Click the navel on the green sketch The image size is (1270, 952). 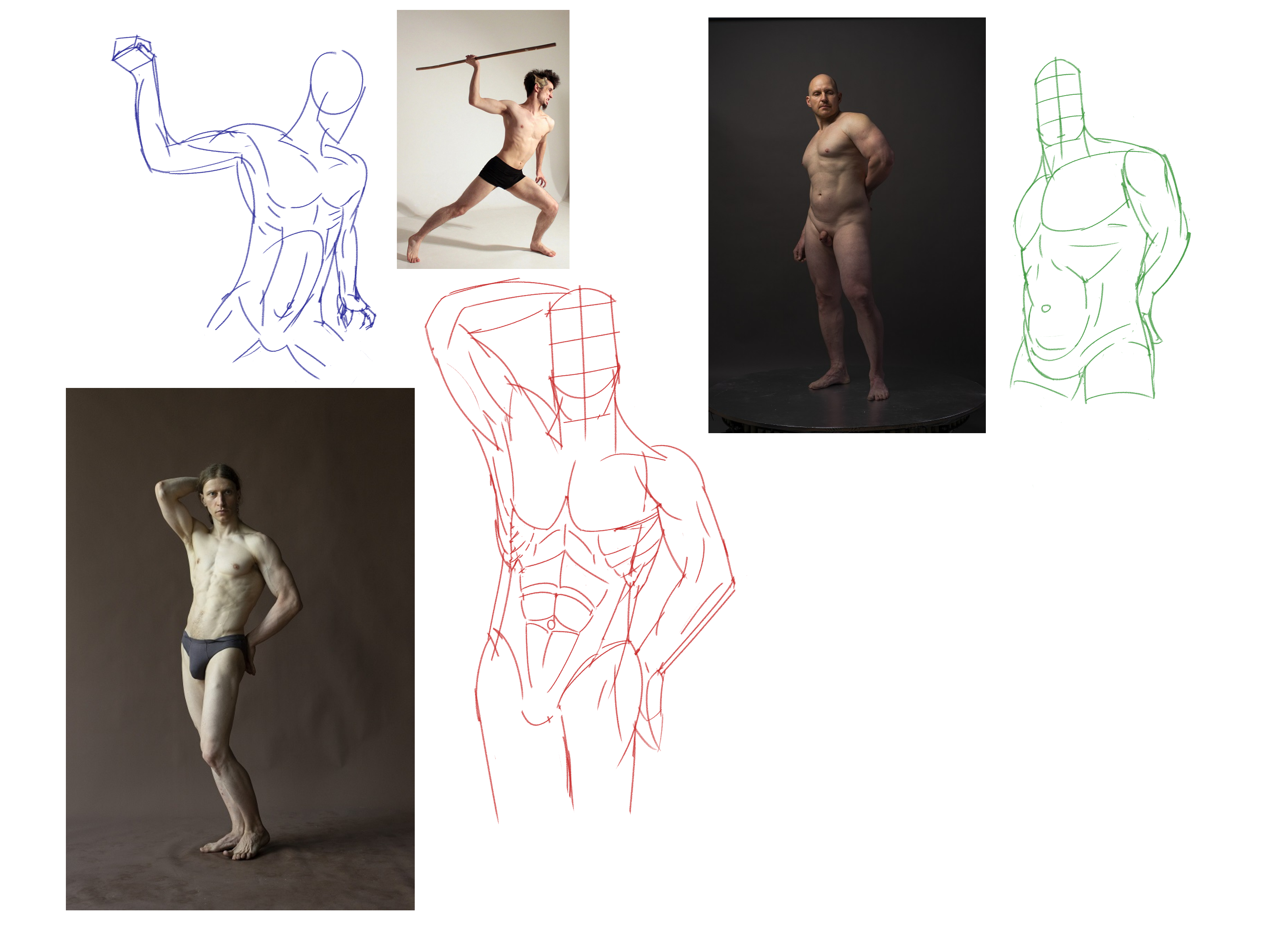click(x=1045, y=309)
